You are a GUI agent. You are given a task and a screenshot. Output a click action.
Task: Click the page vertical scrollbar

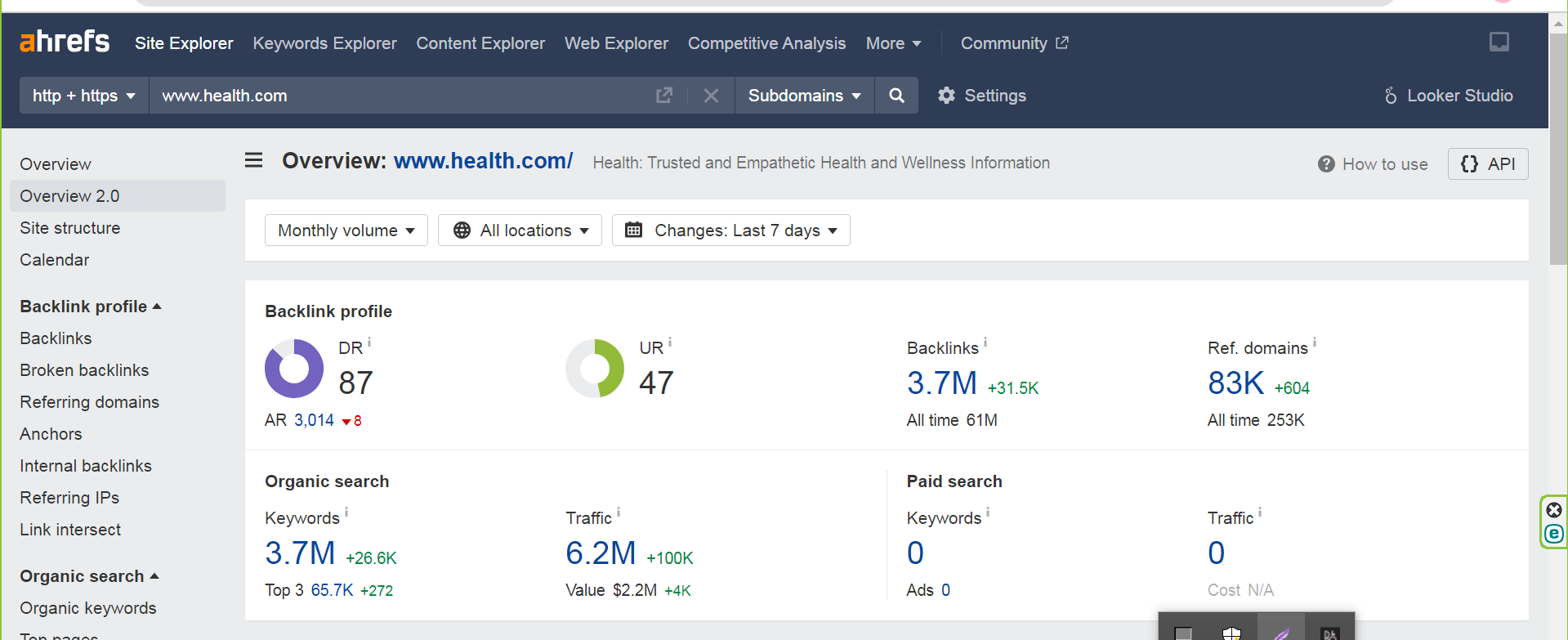(x=1558, y=147)
